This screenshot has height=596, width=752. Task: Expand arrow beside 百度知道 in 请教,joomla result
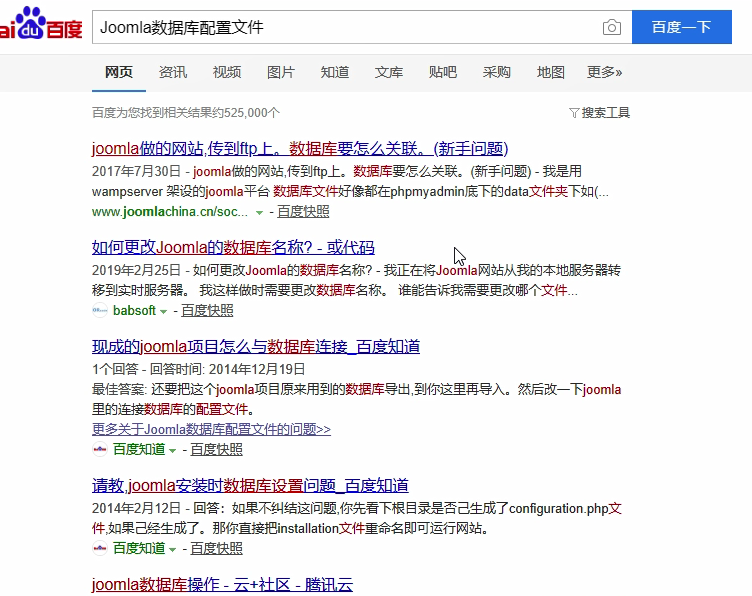[173, 549]
